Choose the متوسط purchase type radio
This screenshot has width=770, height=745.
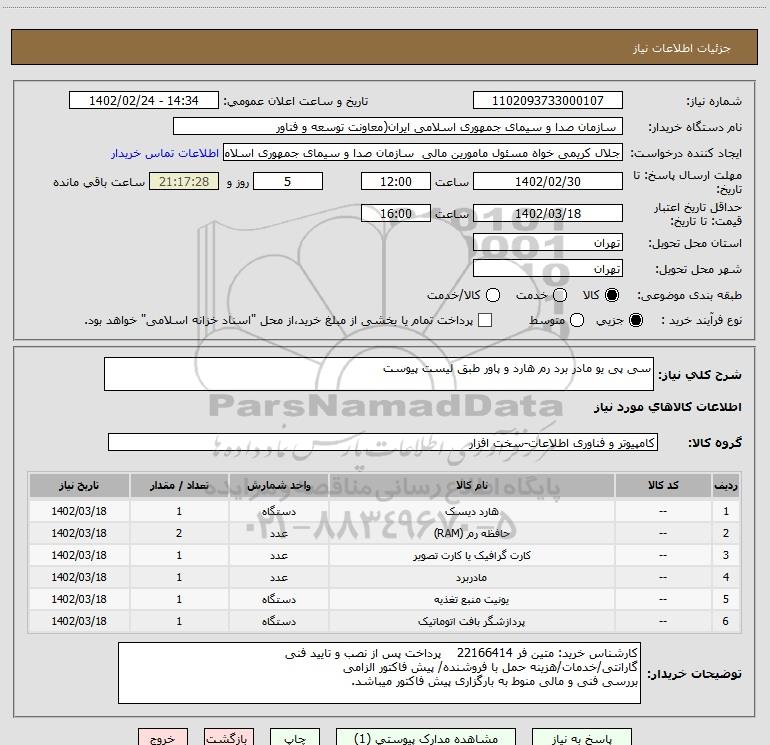pos(577,320)
